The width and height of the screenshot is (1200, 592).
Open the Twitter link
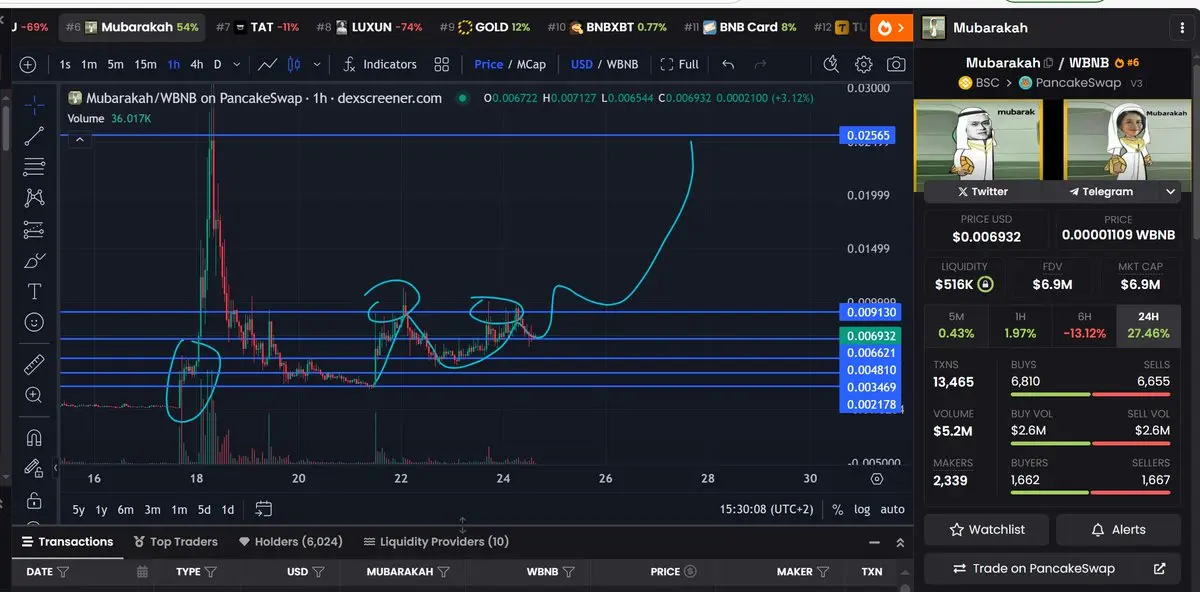(983, 191)
